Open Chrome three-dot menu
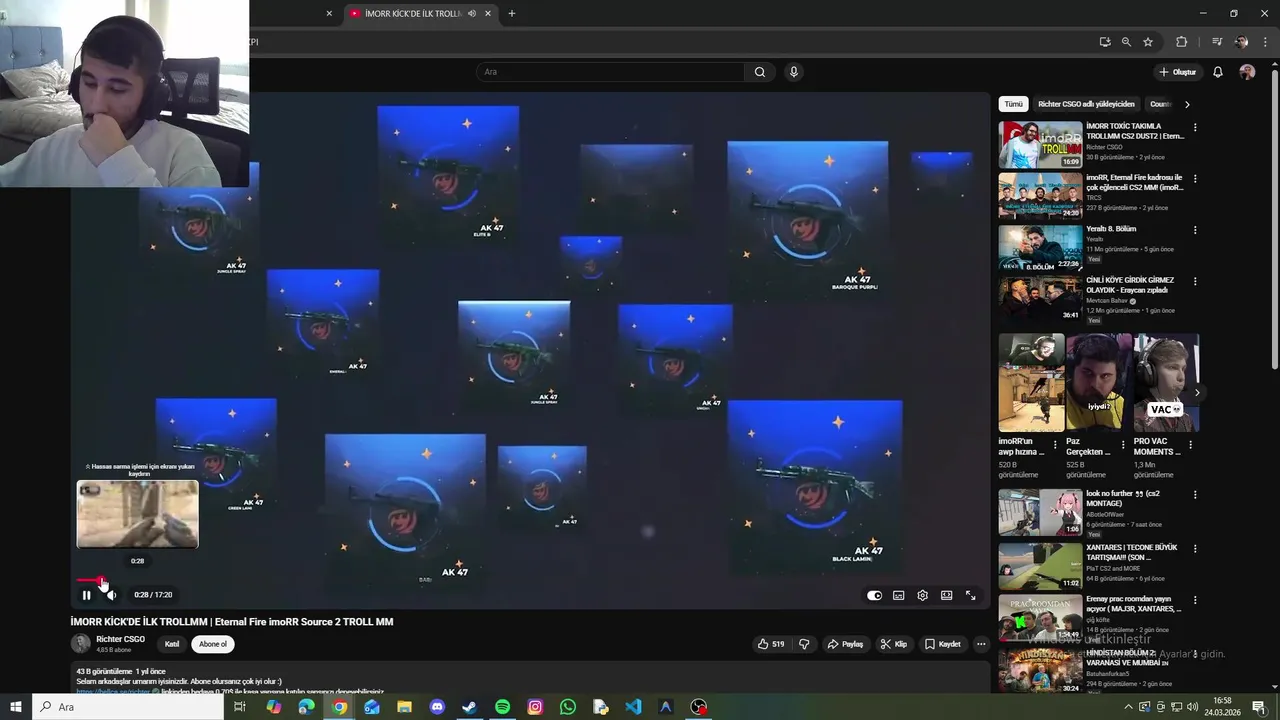This screenshot has height=720, width=1280. 1265,42
